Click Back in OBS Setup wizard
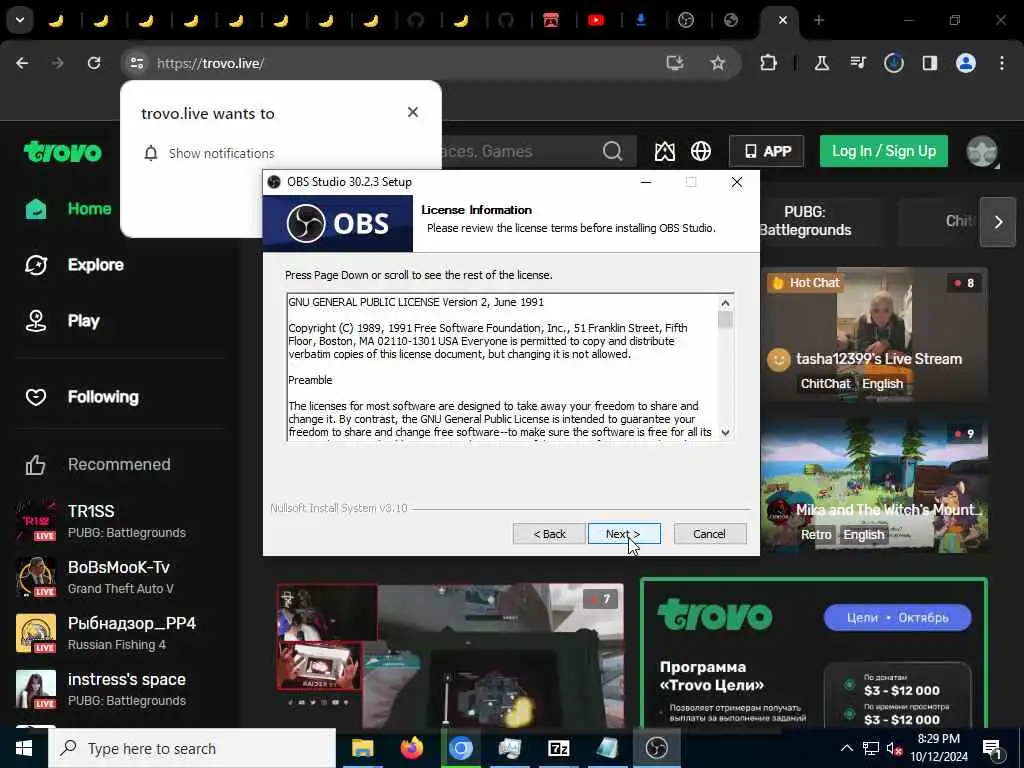The height and width of the screenshot is (768, 1024). point(549,534)
